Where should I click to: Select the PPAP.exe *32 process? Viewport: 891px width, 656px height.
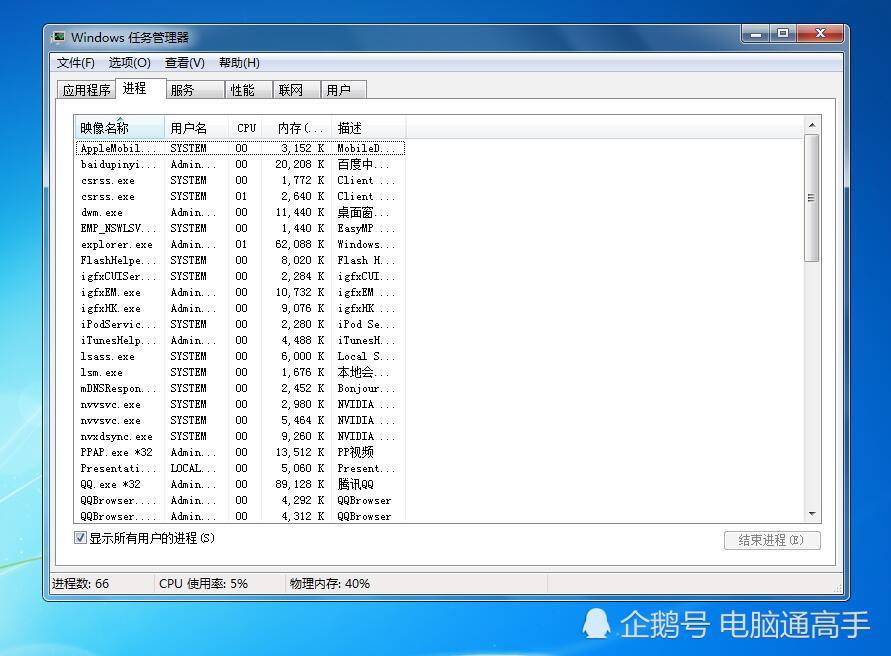coord(240,452)
